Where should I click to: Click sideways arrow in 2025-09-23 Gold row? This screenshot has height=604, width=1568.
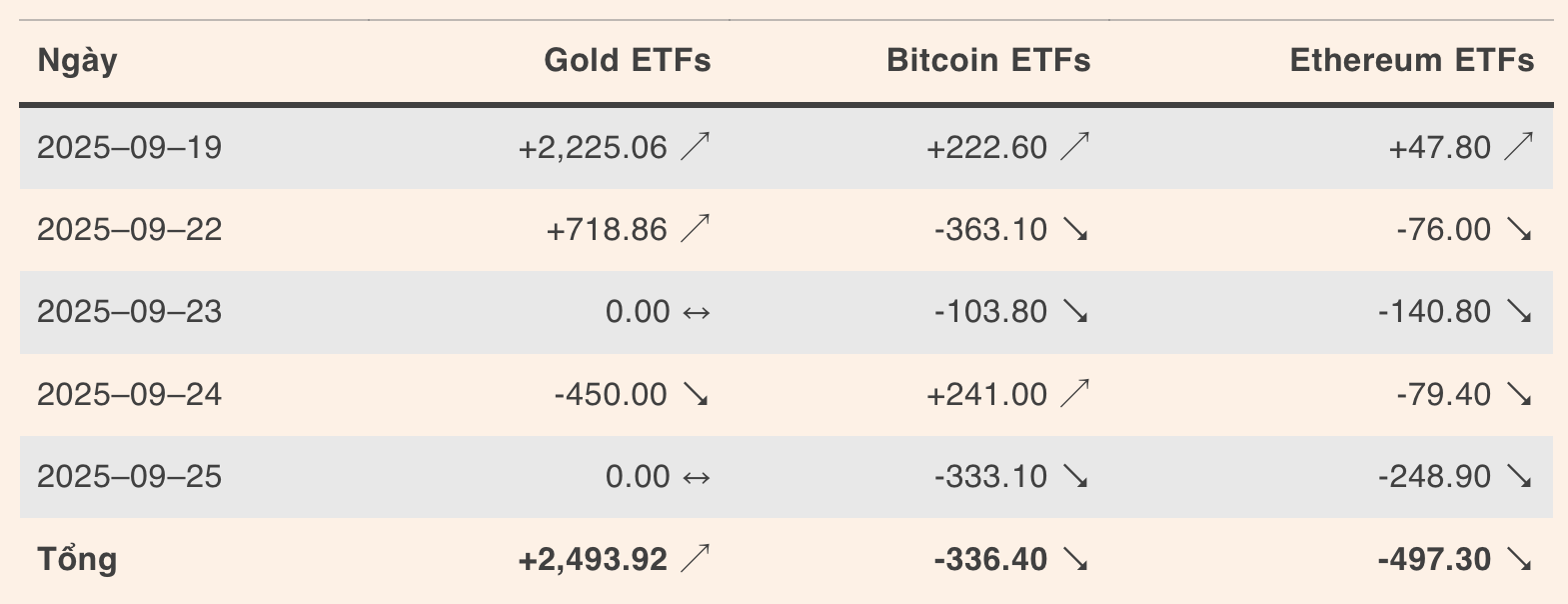696,313
